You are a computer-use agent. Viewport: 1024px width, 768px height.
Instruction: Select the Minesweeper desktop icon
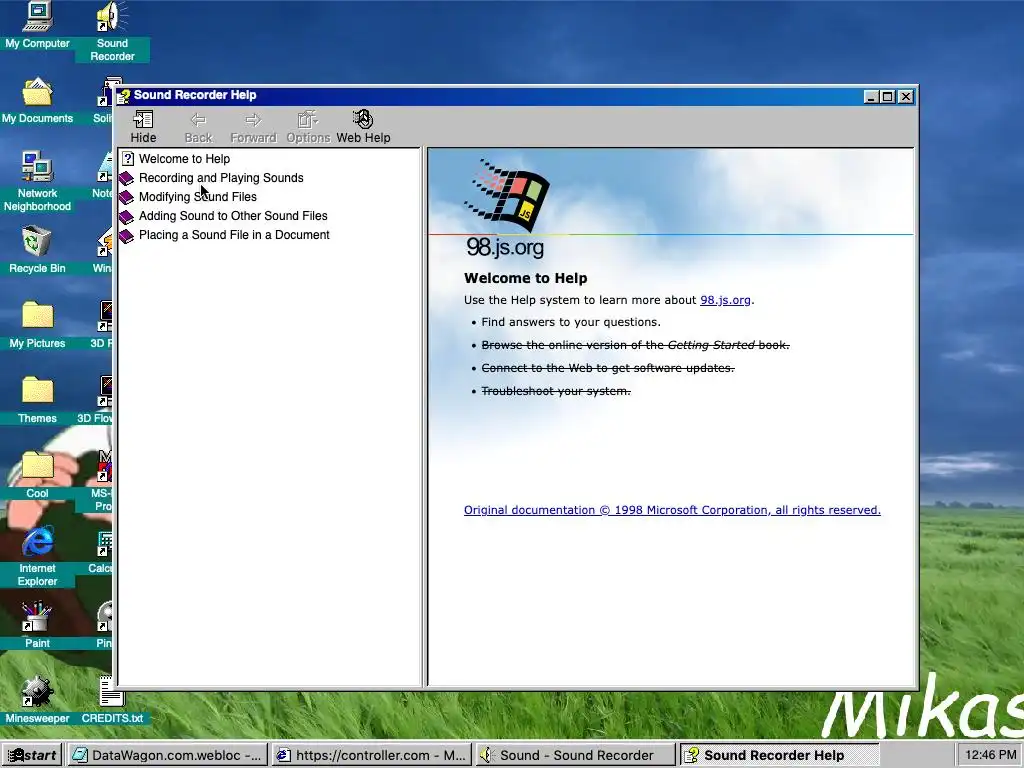tap(37, 700)
